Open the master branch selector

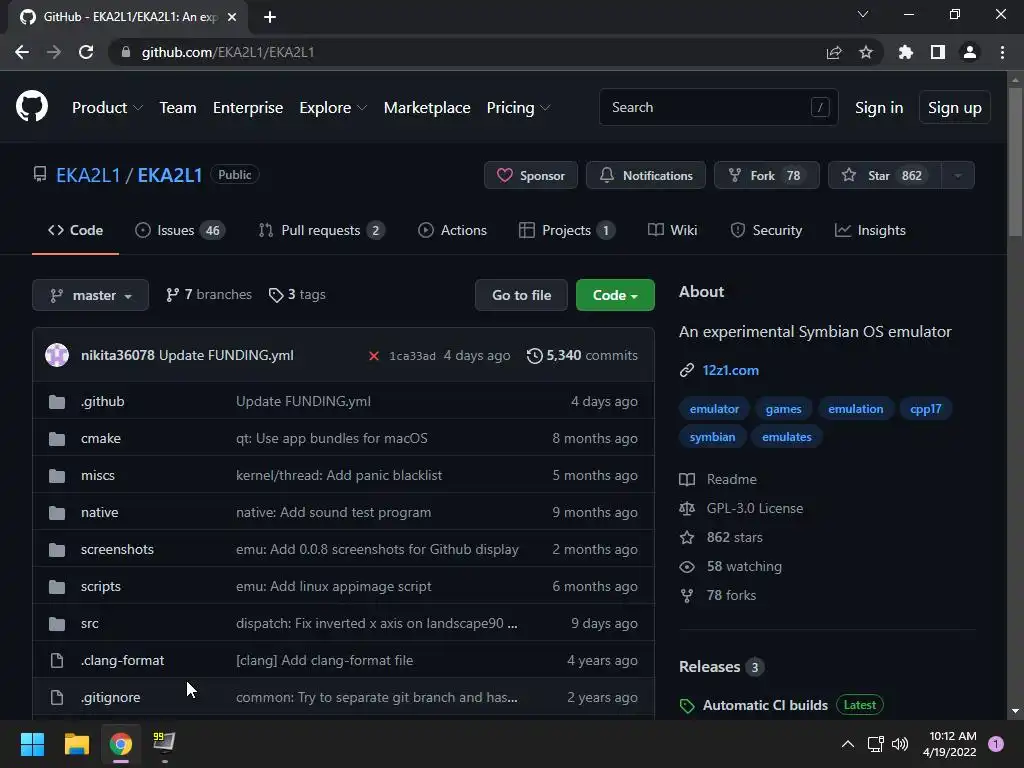tap(91, 295)
